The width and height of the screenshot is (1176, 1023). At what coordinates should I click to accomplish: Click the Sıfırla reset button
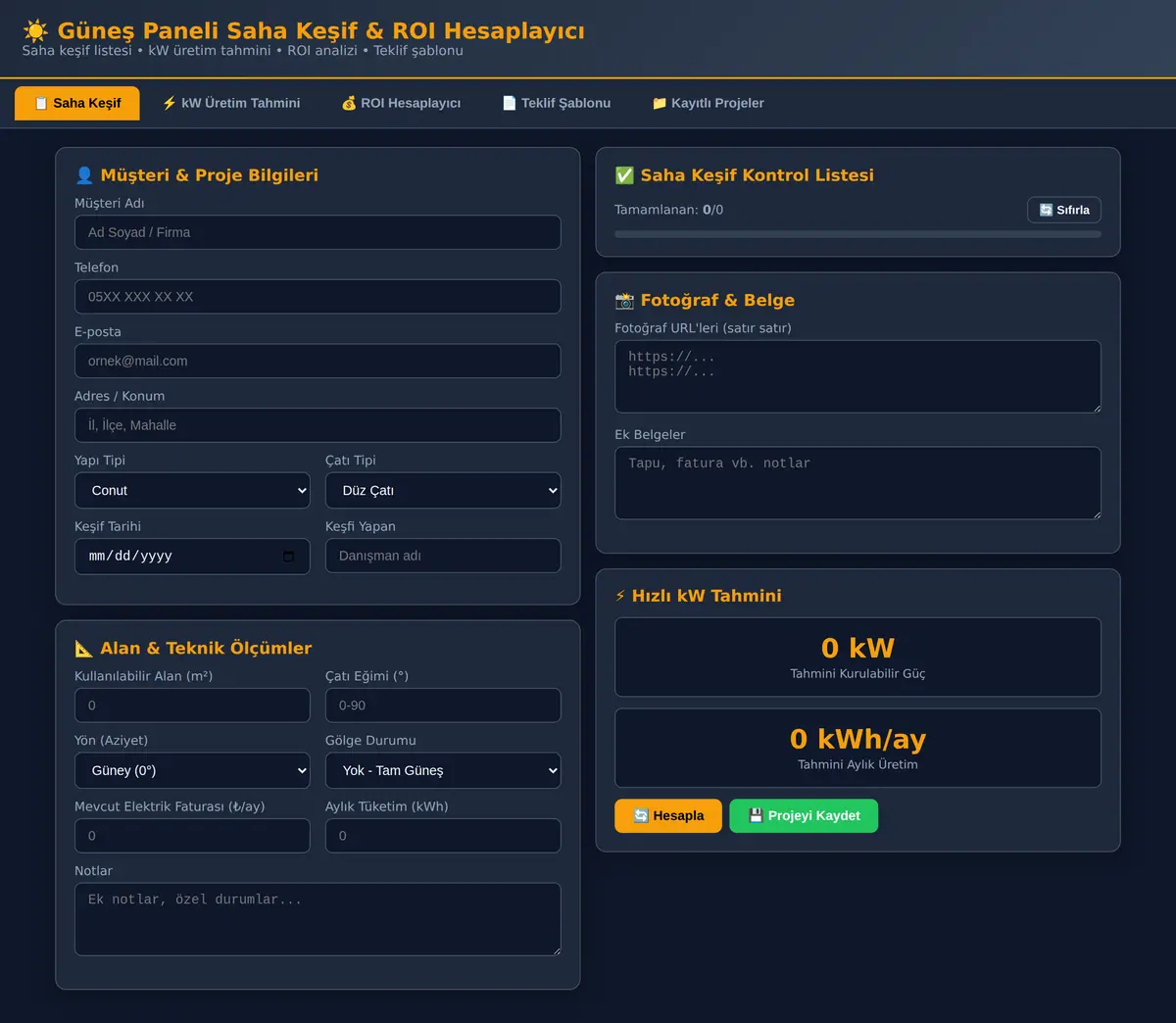1064,210
